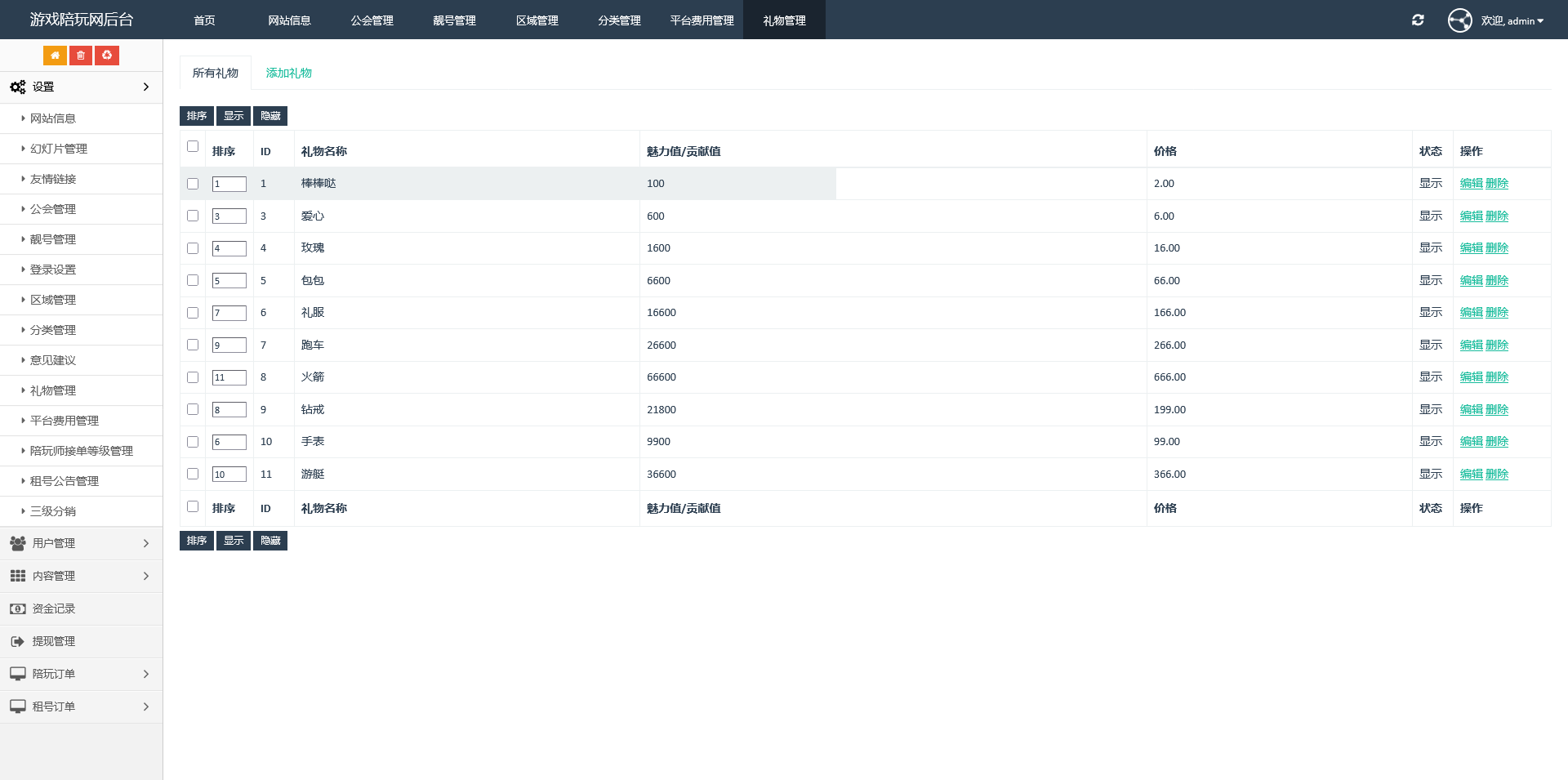Image resolution: width=1568 pixels, height=780 pixels.
Task: Click the 资金记录 money icon
Action: 18,608
